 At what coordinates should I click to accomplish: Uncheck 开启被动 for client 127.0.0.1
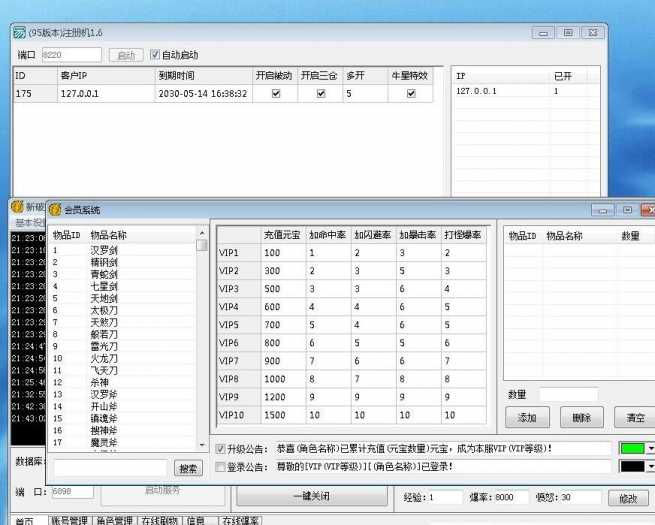[275, 93]
